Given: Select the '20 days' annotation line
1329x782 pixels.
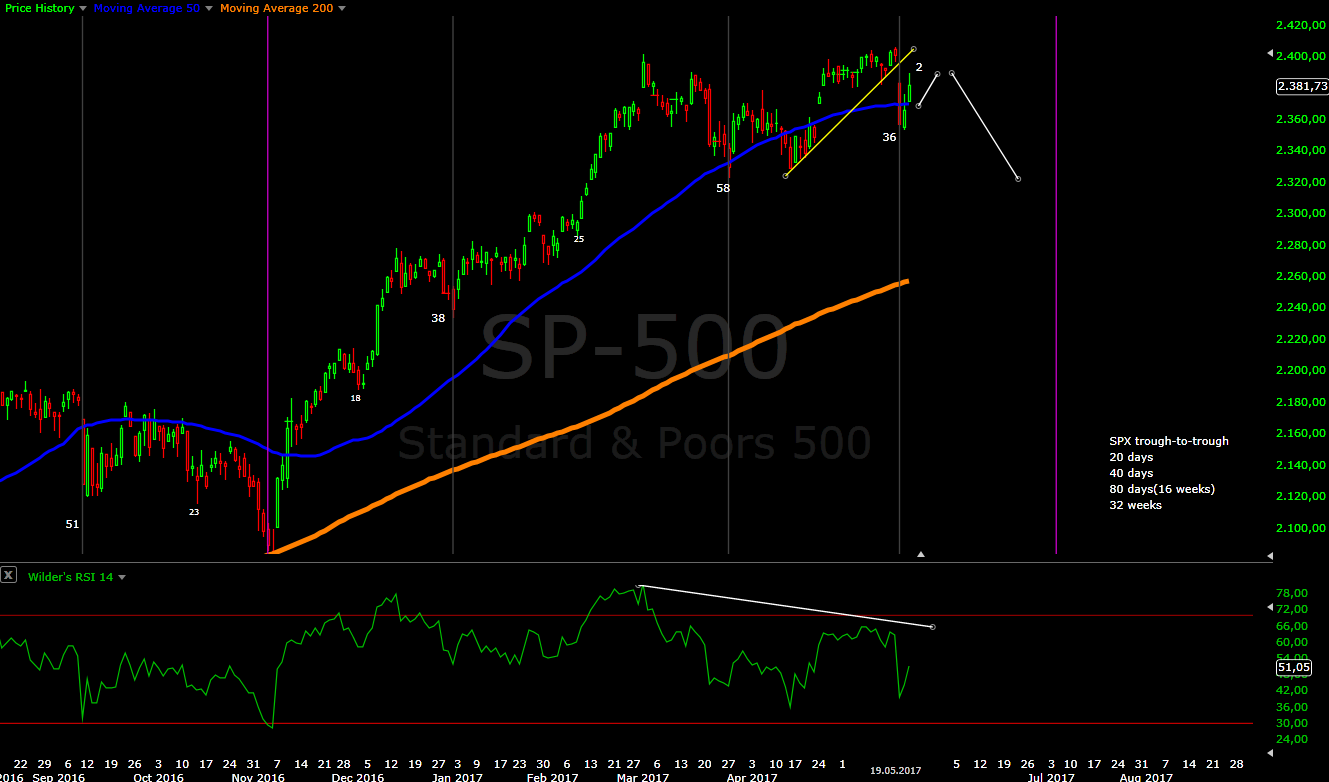Looking at the screenshot, I should coord(1131,457).
